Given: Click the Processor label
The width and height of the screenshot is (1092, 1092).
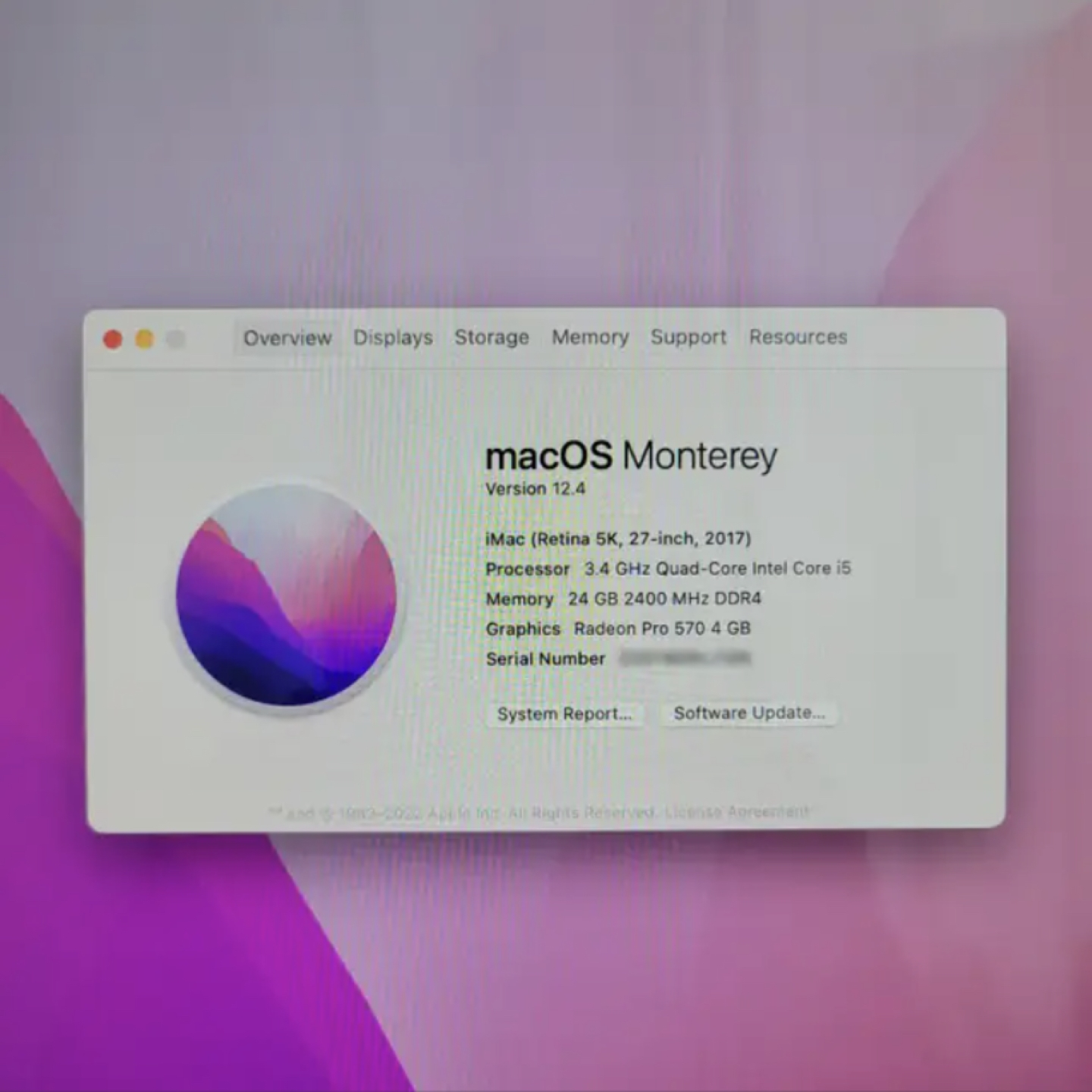Looking at the screenshot, I should [528, 569].
